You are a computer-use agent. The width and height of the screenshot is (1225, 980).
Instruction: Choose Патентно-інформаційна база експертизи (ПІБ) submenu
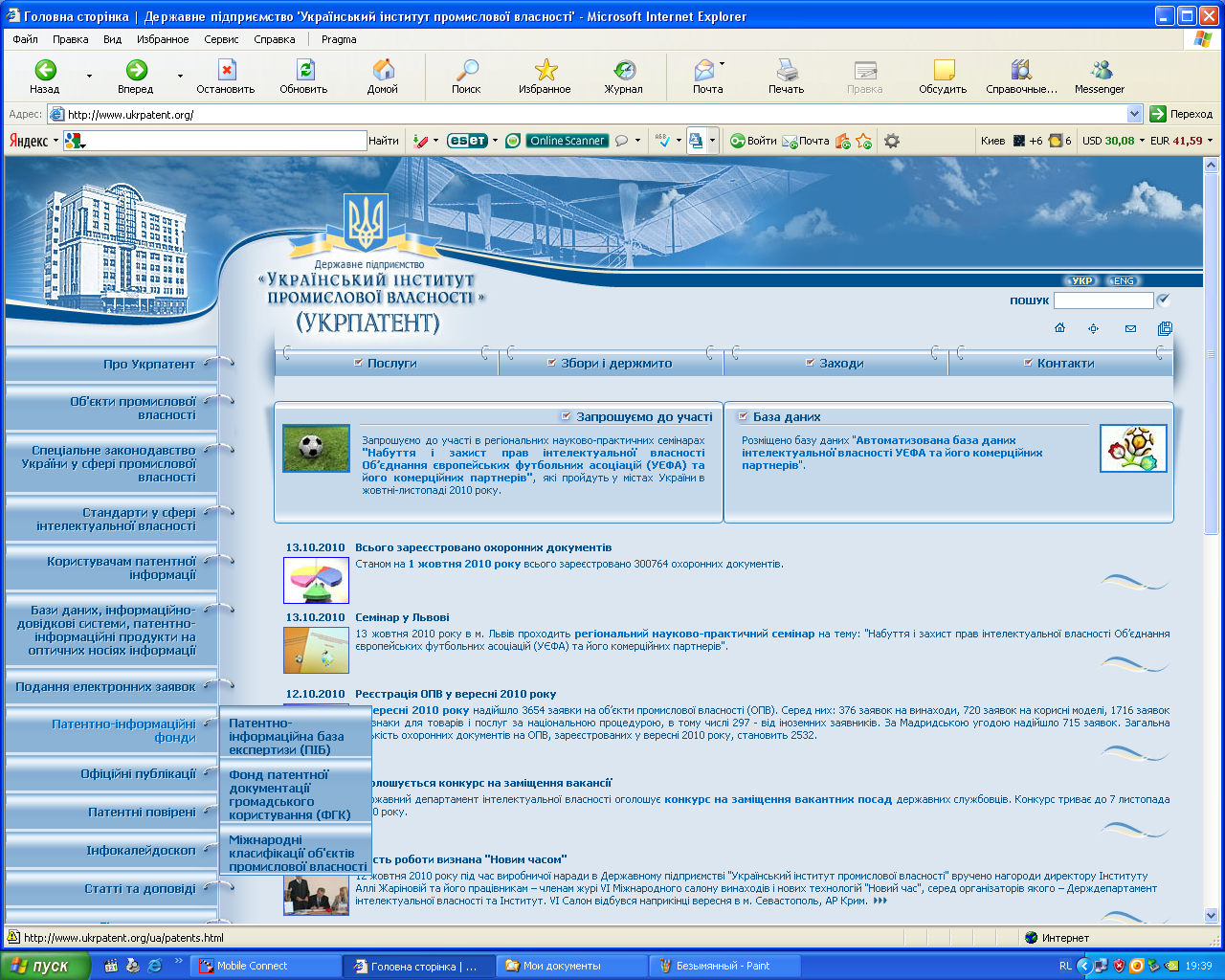[296, 735]
